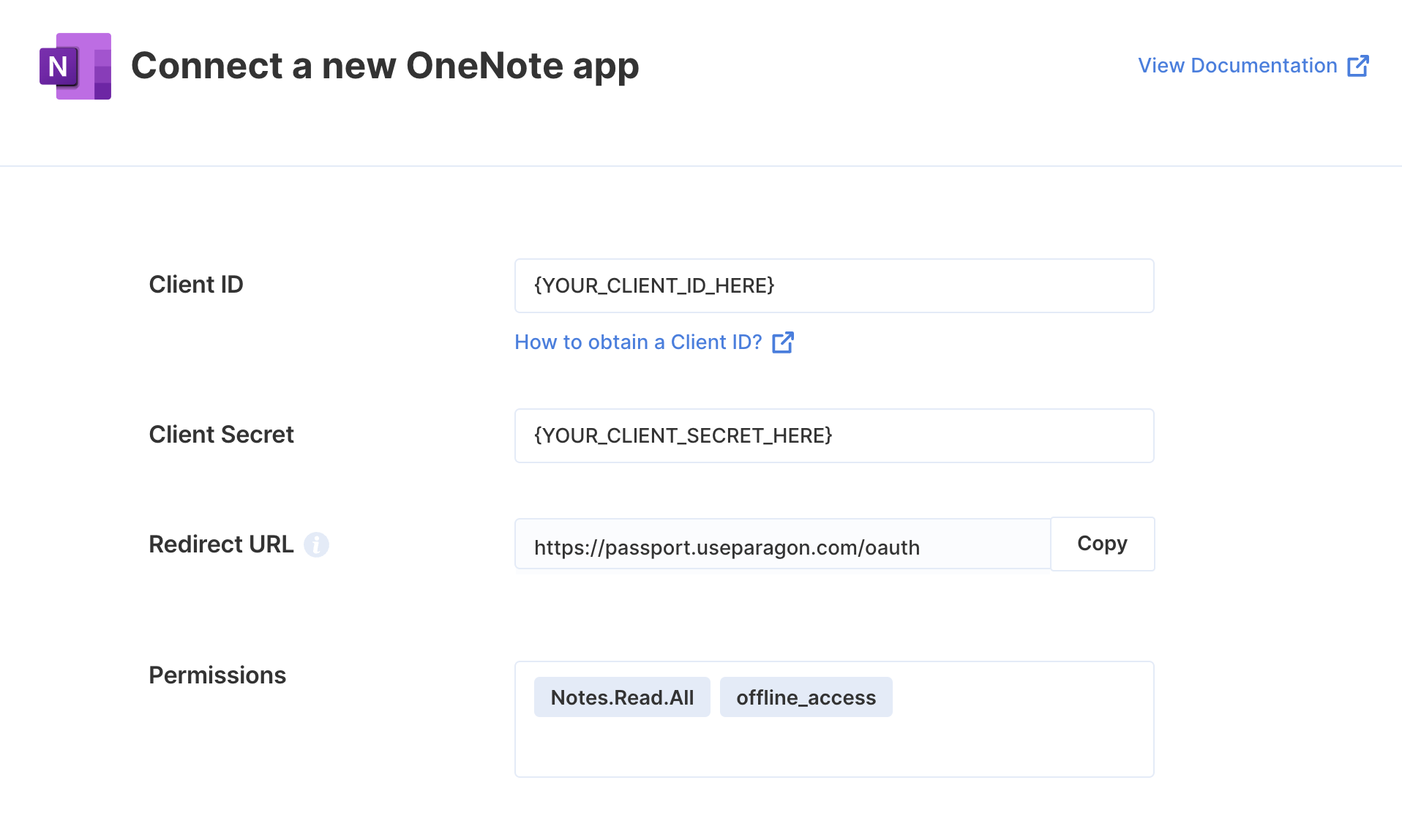Click the Redirect URL info icon
This screenshot has height=840, width=1402.
pos(316,544)
